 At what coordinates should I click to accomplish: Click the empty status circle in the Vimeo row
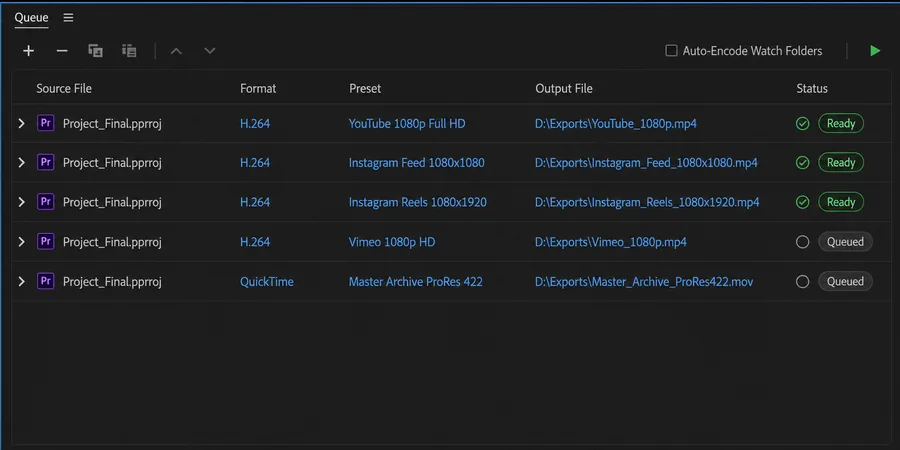802,242
